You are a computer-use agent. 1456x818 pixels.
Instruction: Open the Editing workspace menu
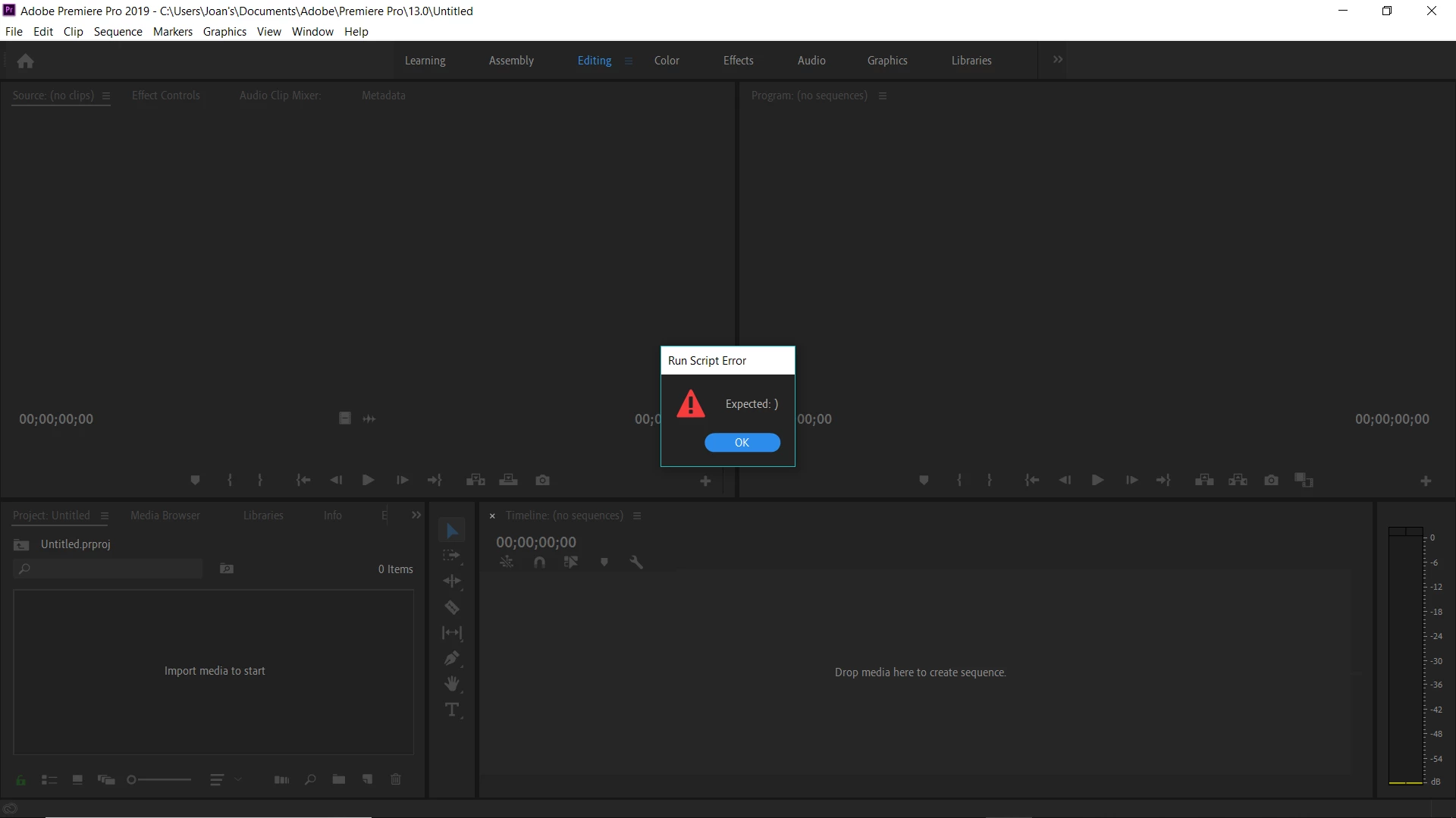(629, 61)
